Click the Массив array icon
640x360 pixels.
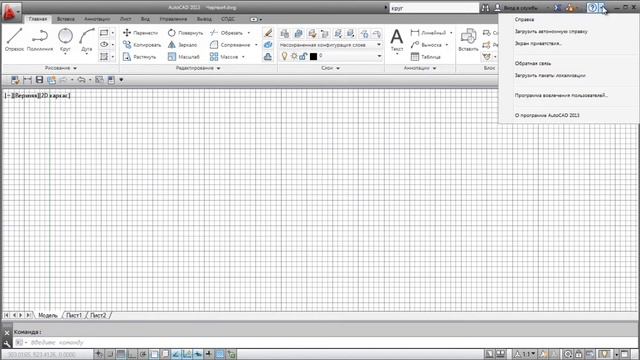click(213, 57)
